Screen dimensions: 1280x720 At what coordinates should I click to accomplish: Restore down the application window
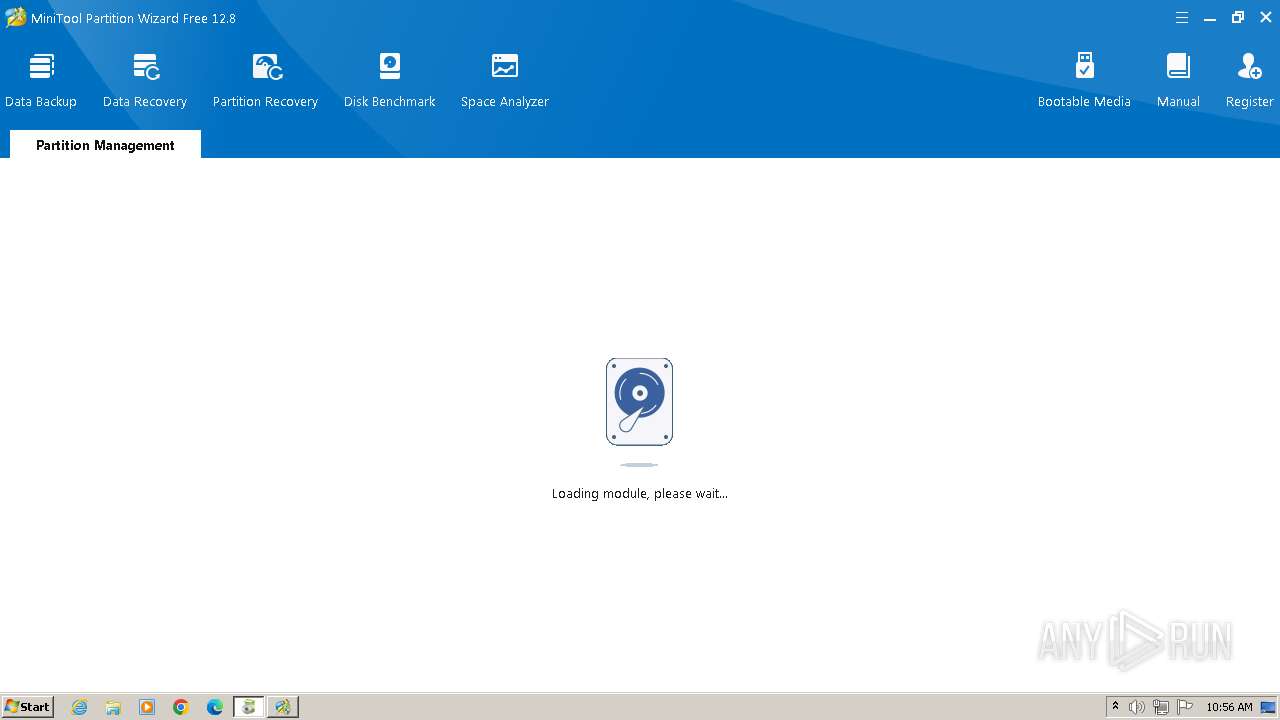[1238, 18]
